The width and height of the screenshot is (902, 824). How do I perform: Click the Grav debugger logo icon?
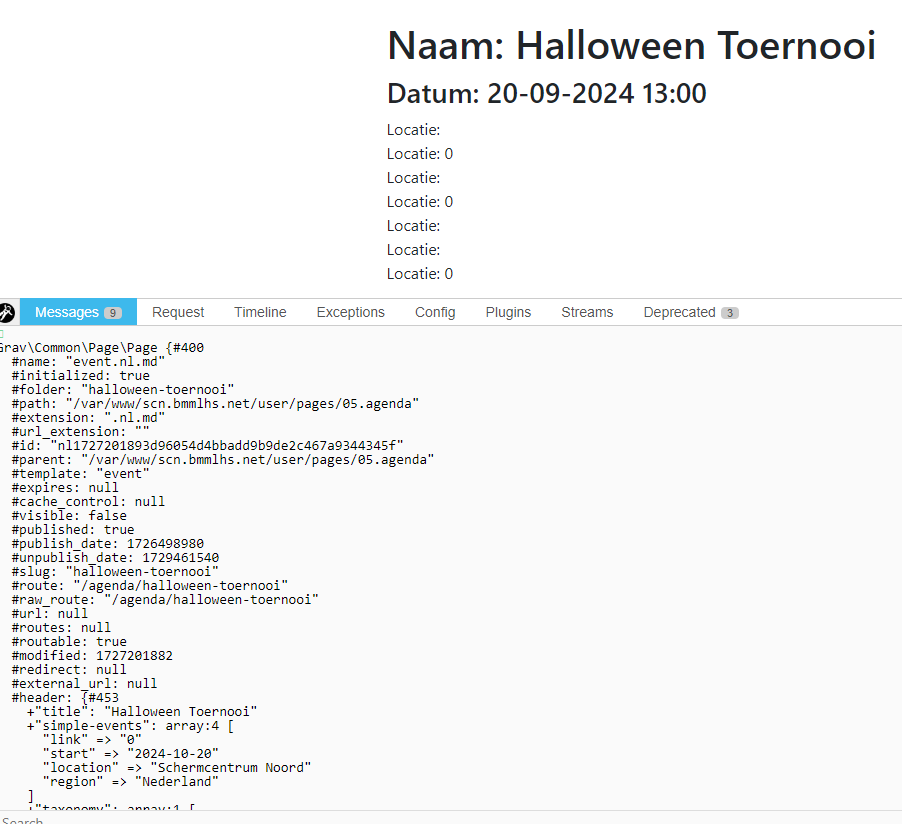7,312
